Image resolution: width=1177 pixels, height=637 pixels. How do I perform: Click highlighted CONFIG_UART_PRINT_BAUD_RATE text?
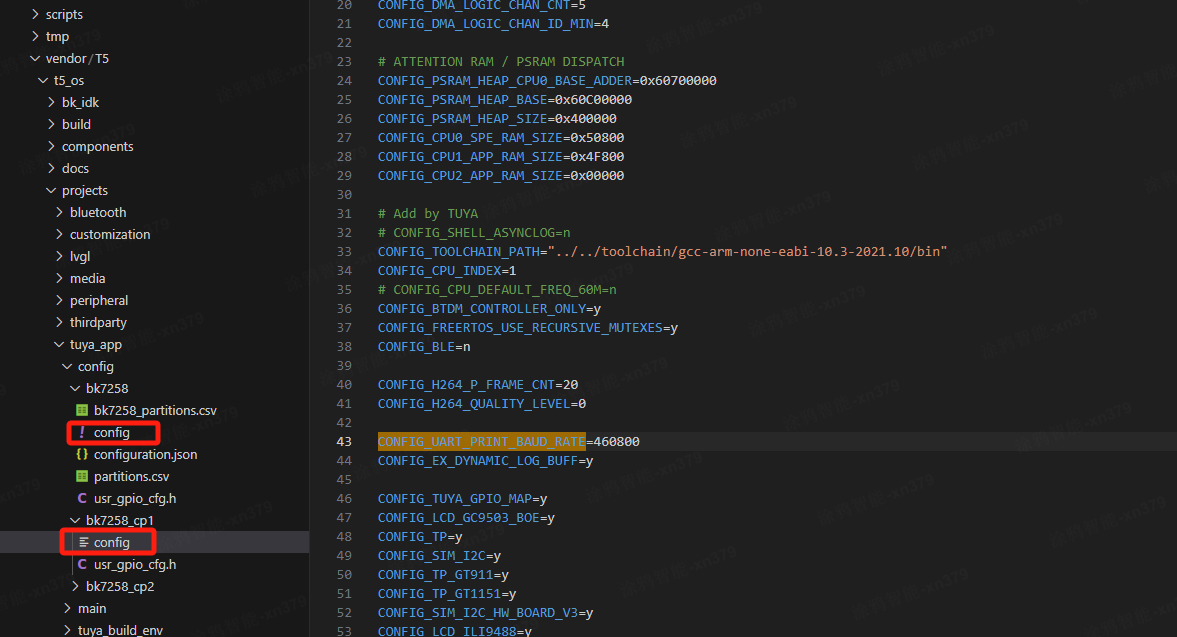[x=480, y=442]
